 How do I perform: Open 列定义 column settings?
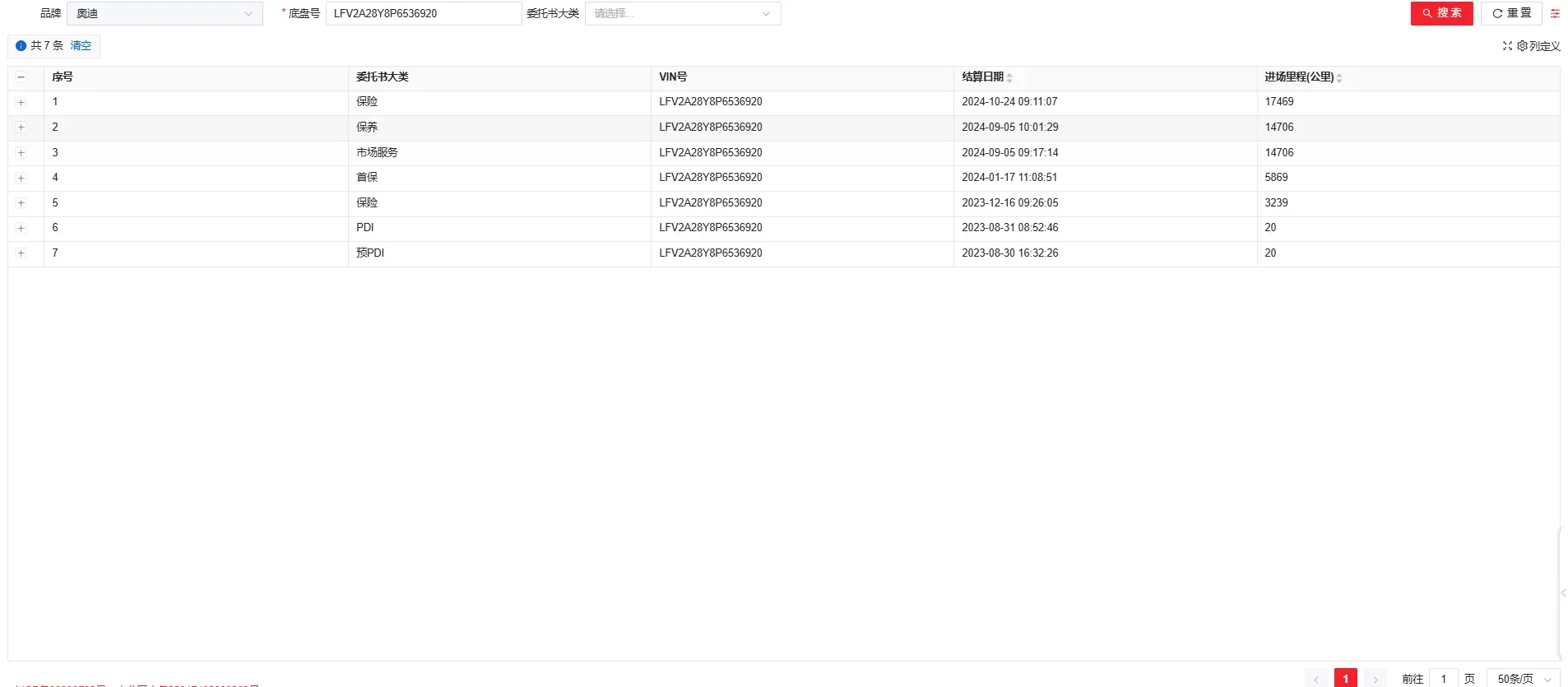click(x=1539, y=46)
